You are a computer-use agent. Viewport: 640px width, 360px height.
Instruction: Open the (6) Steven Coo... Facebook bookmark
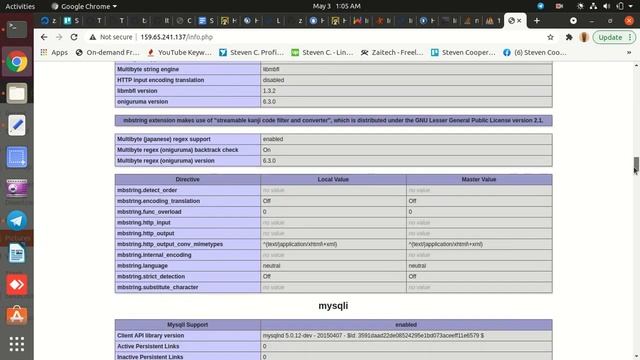(535, 52)
